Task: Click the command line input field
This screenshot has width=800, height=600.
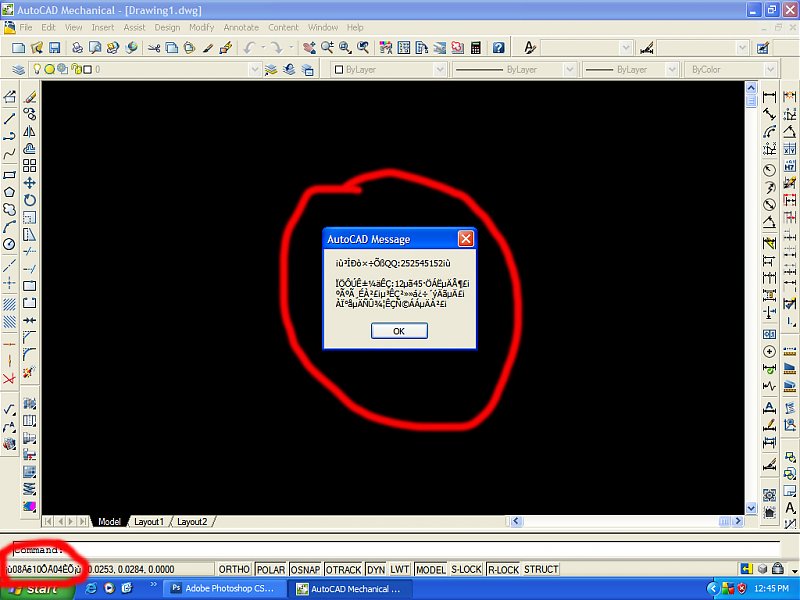Action: [x=396, y=550]
